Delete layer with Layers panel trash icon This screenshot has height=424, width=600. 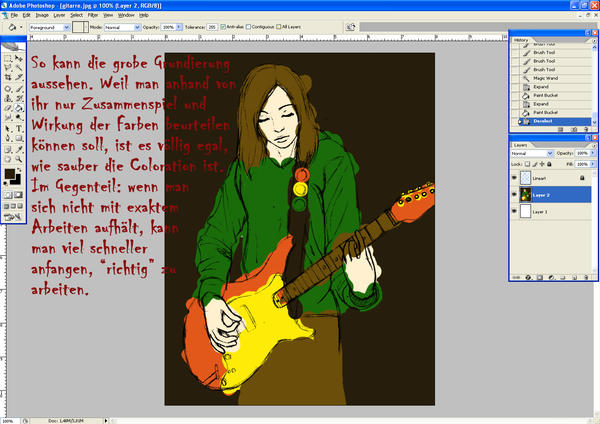point(586,277)
